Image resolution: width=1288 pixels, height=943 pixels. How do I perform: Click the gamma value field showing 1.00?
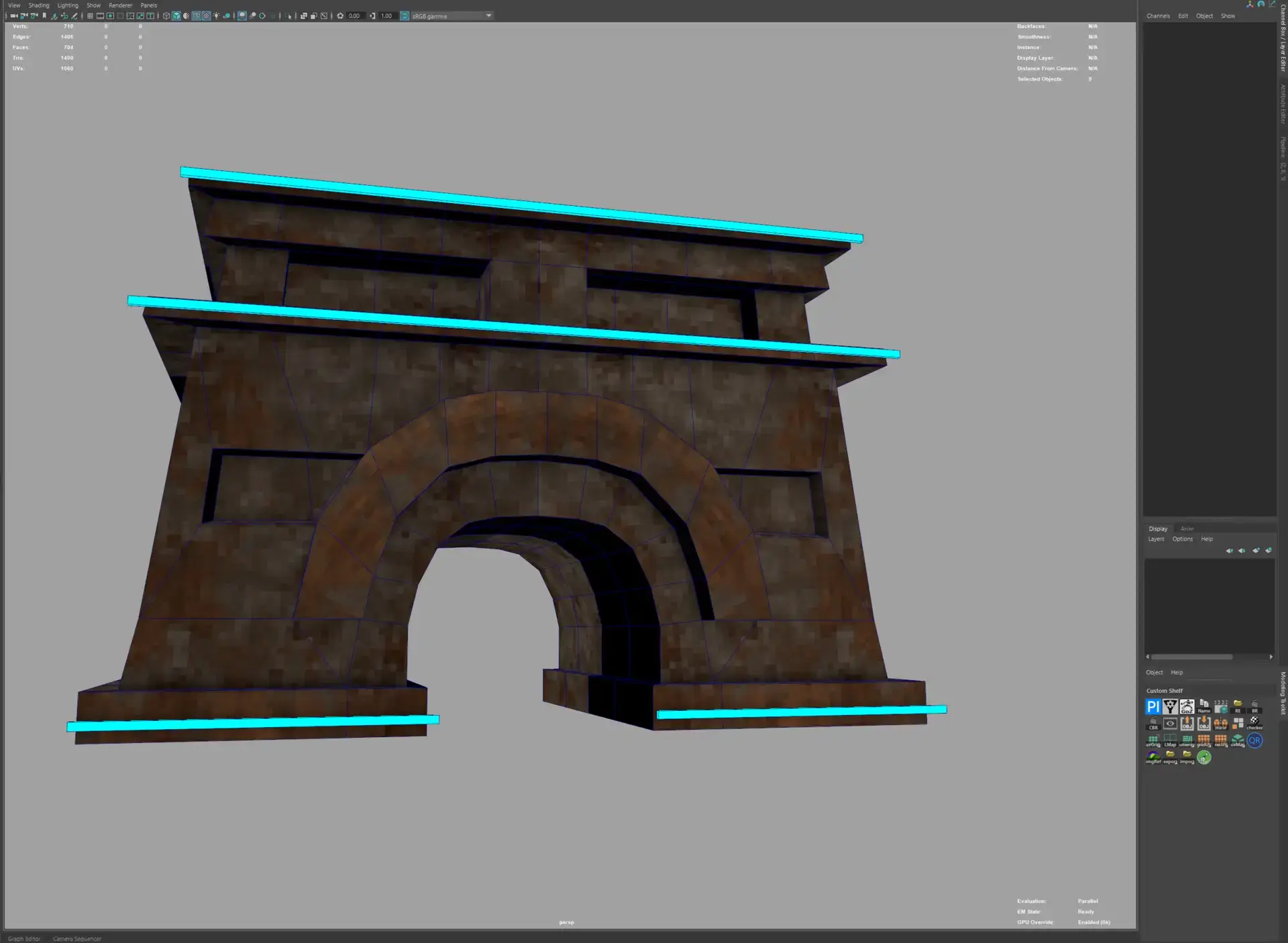click(386, 15)
